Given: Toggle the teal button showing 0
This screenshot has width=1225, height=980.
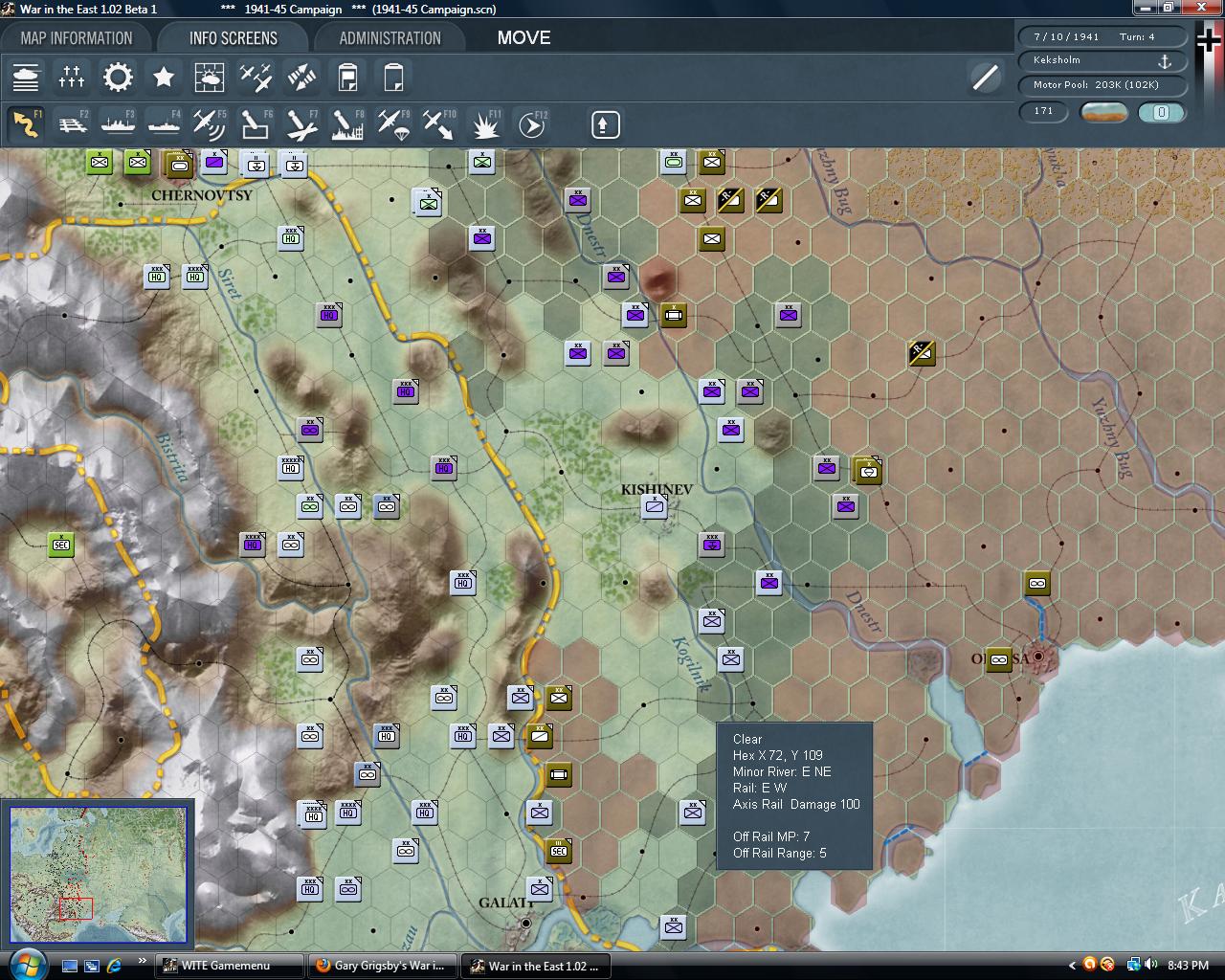Looking at the screenshot, I should point(1161,112).
